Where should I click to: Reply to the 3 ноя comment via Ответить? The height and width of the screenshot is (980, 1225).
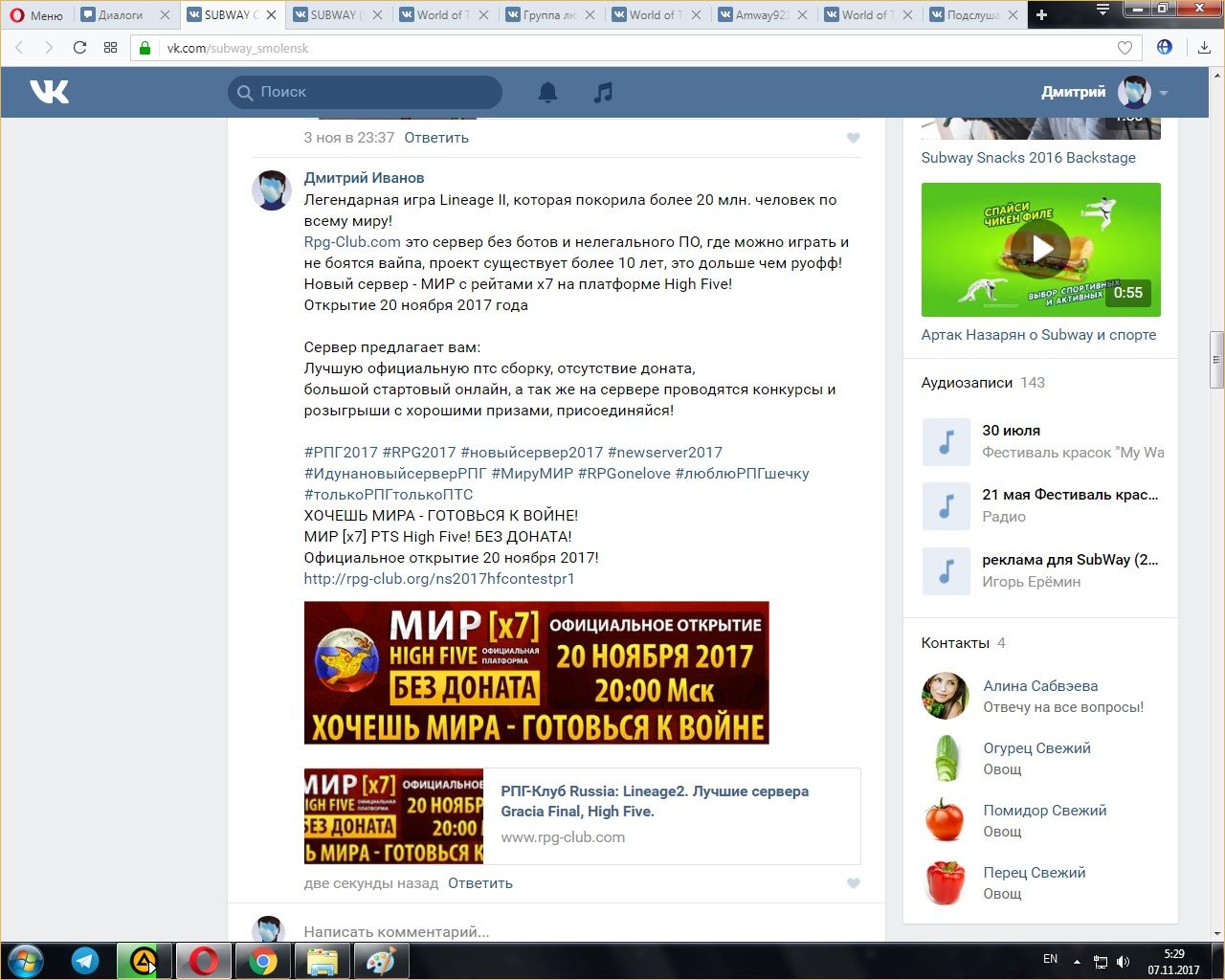[x=436, y=138]
